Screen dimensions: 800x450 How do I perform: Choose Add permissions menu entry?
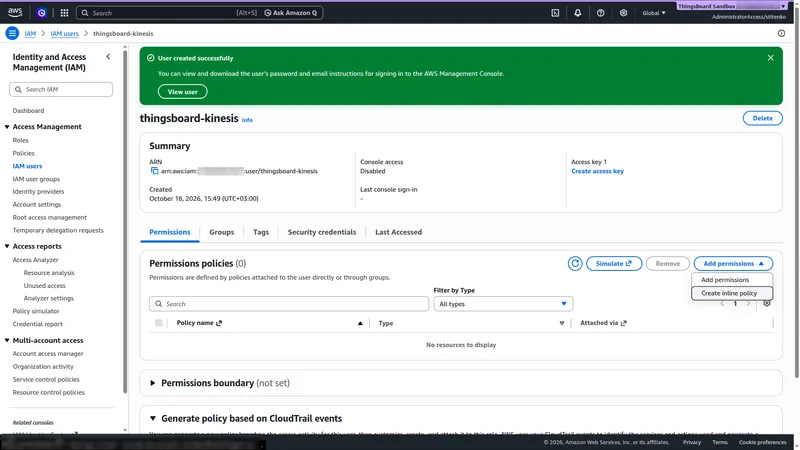point(732,280)
